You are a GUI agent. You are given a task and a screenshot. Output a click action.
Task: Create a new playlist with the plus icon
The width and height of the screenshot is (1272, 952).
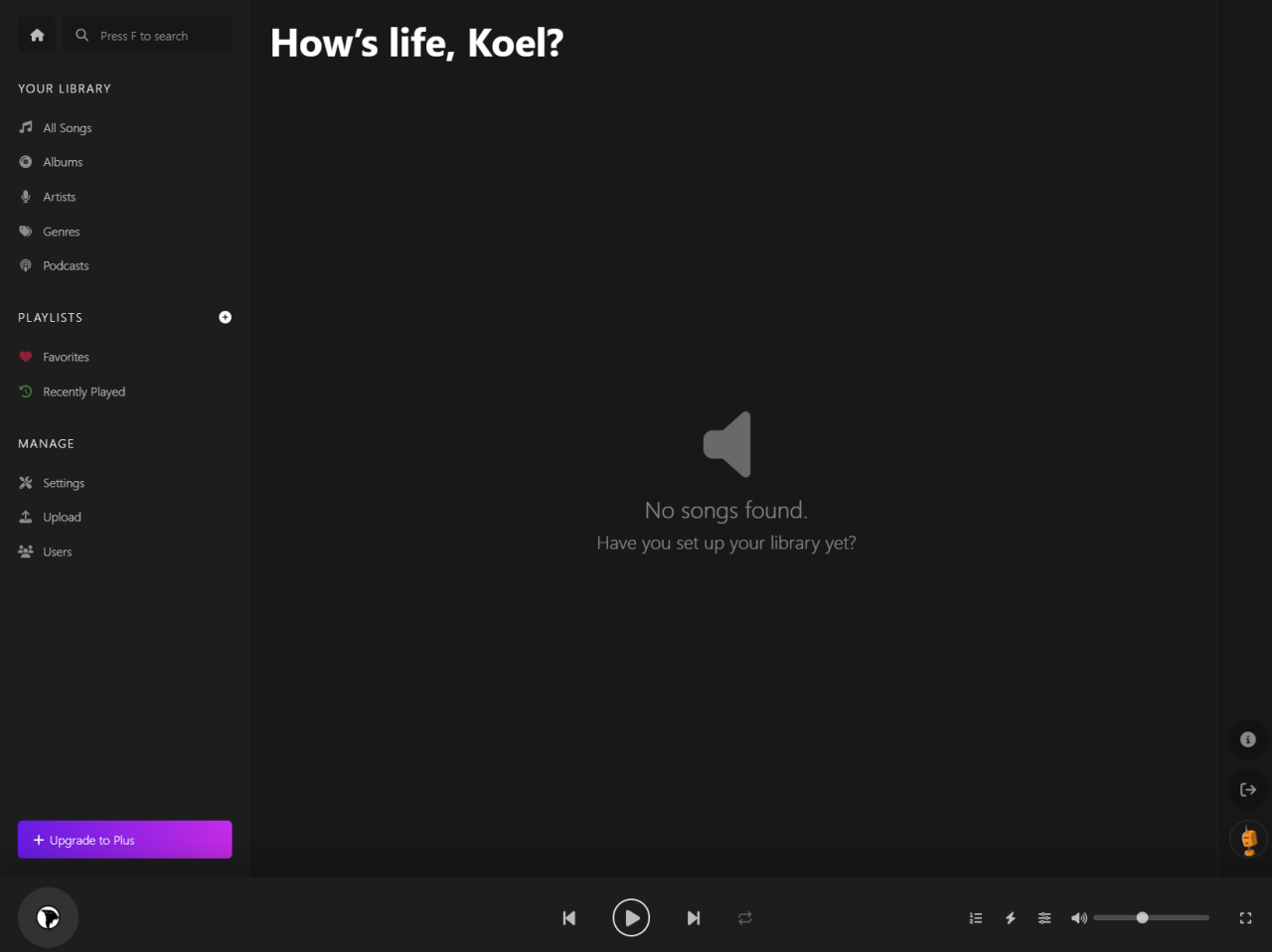(225, 317)
